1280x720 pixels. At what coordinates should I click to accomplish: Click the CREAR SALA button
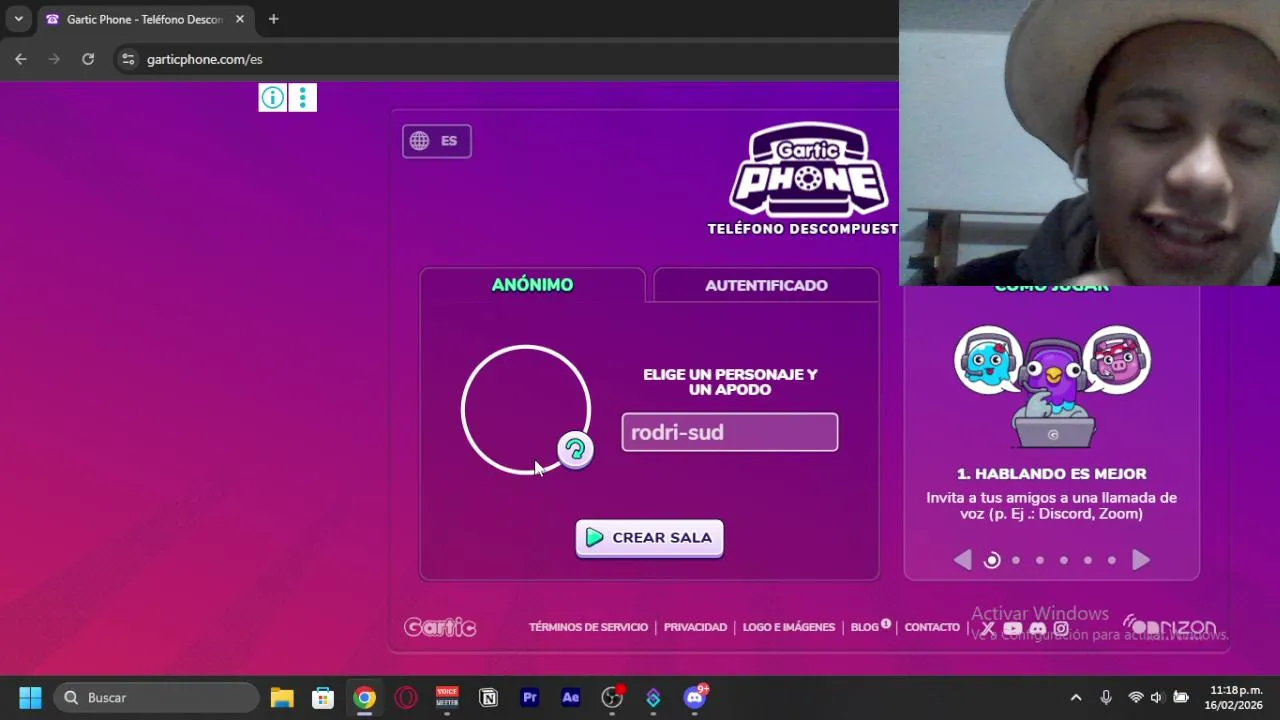[650, 538]
